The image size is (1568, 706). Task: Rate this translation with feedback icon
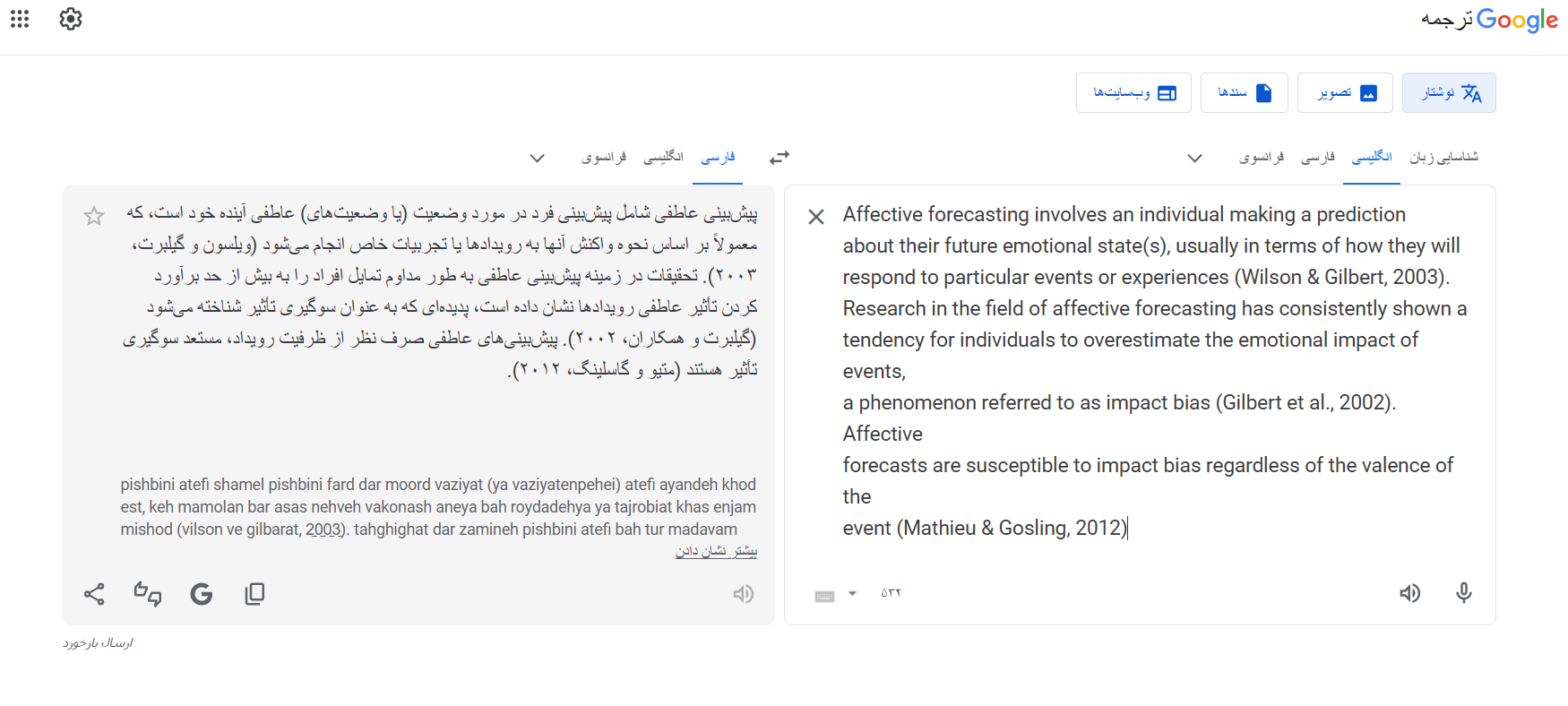pyautogui.click(x=148, y=594)
